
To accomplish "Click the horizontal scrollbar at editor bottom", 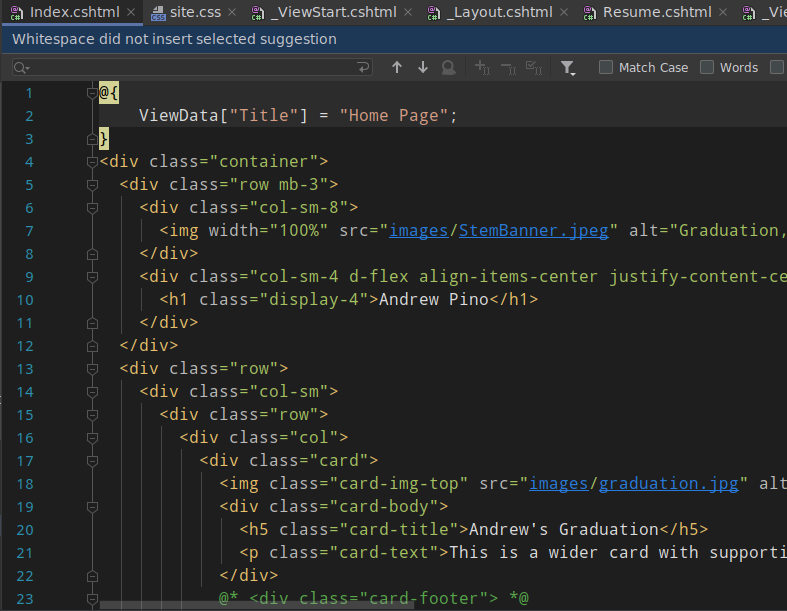I will pyautogui.click(x=257, y=606).
